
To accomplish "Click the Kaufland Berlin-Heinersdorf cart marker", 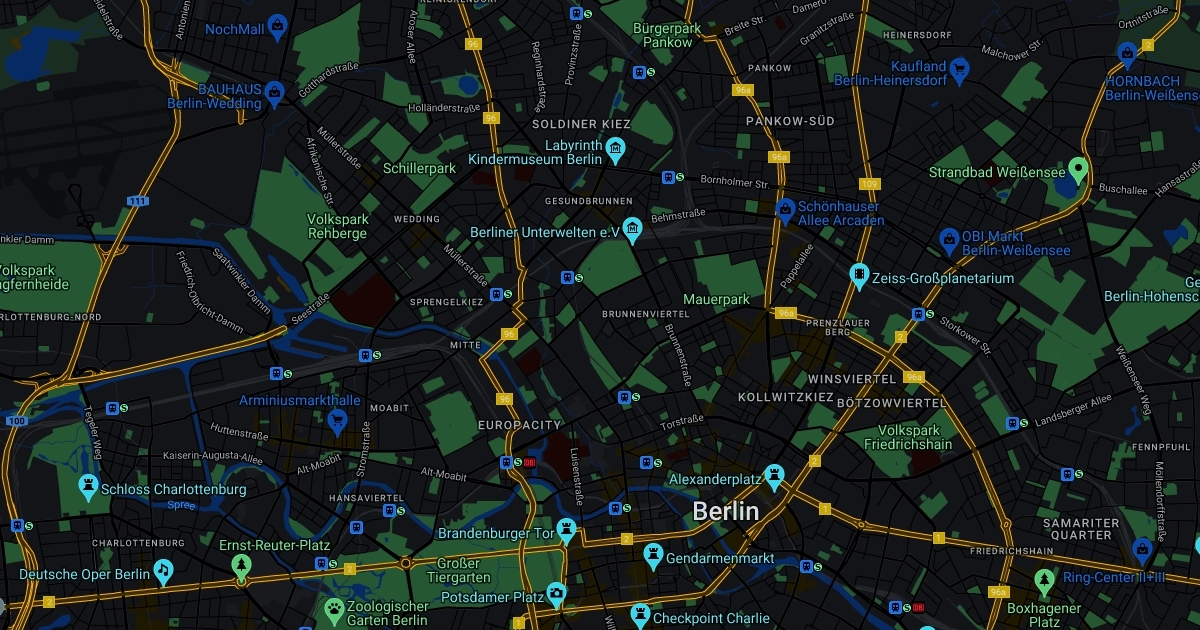I will pos(960,69).
